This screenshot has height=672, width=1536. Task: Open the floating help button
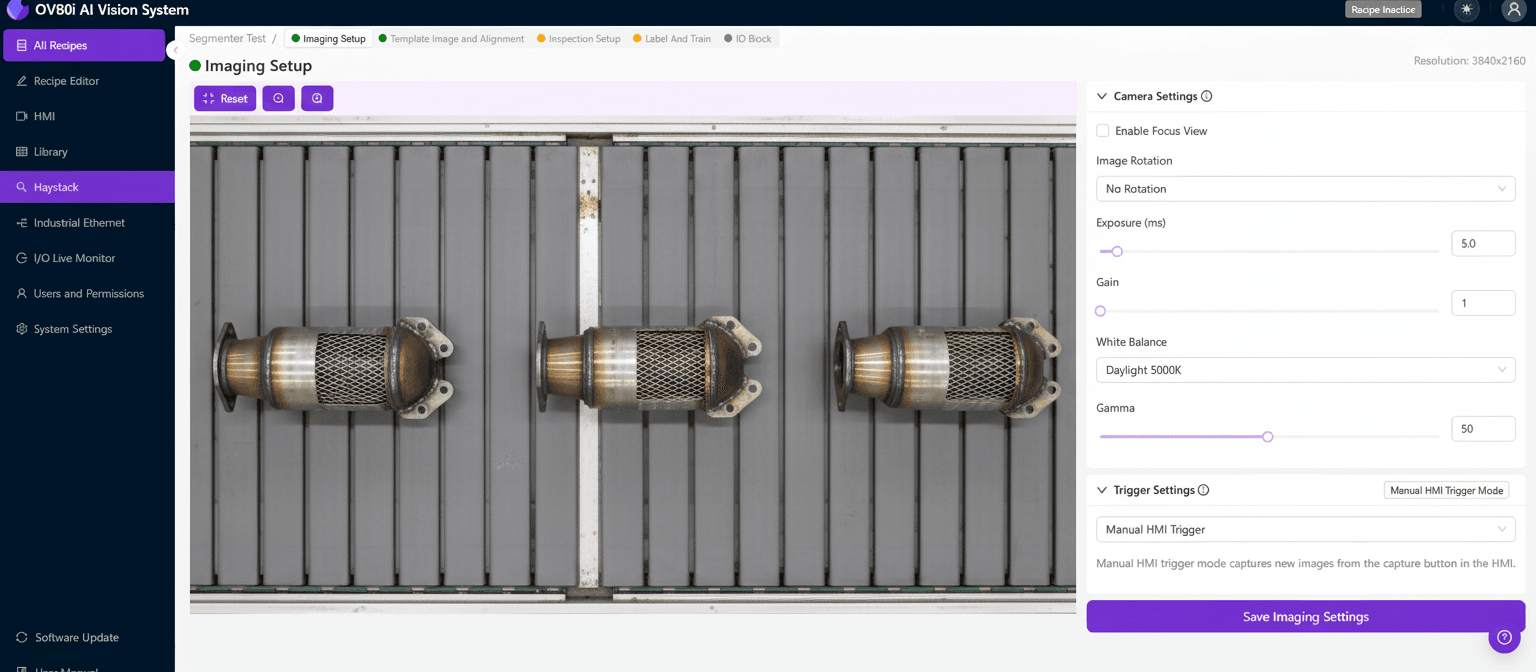[1505, 637]
